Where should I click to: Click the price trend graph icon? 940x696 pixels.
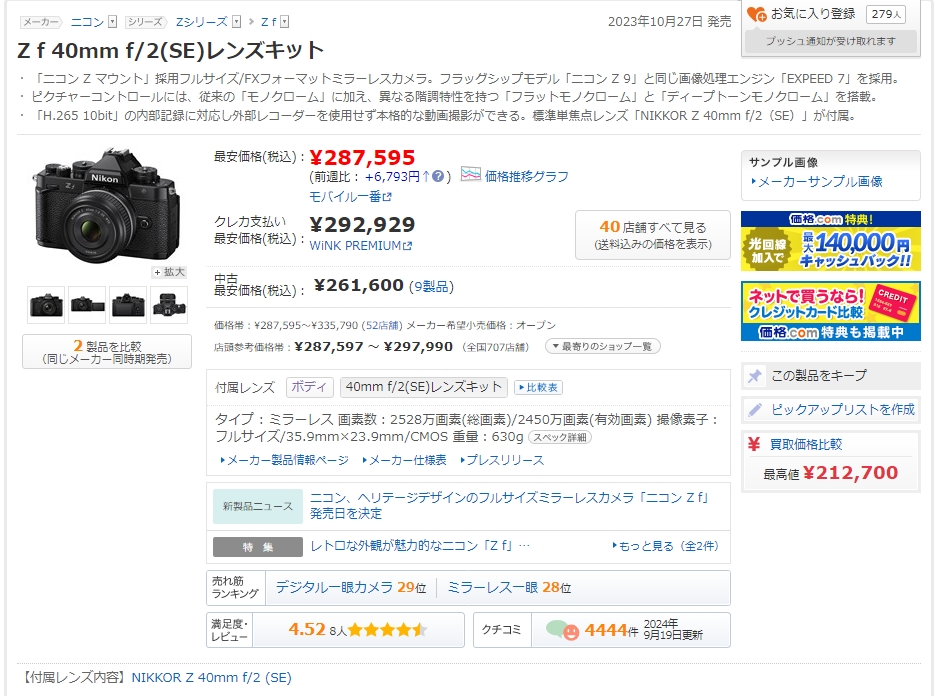[470, 176]
